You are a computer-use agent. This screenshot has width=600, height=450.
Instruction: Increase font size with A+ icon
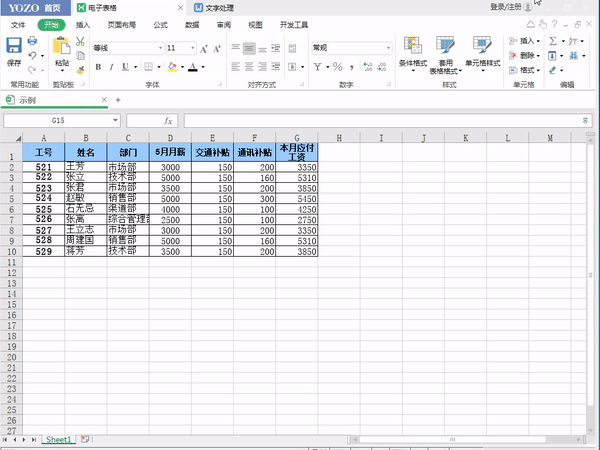pos(204,49)
